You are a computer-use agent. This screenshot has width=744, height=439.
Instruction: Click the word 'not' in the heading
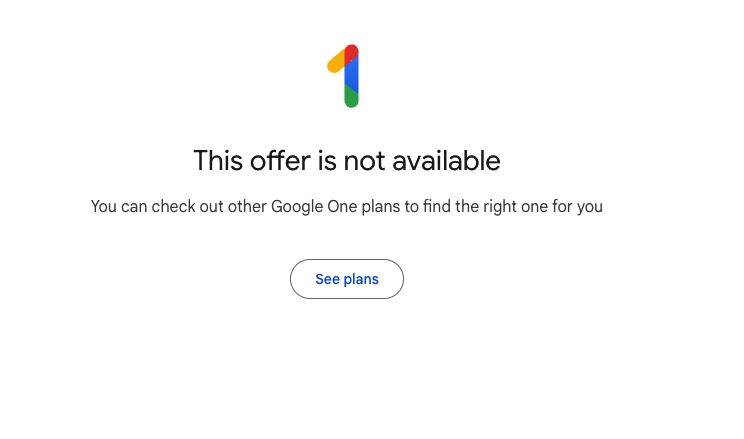tap(364, 160)
